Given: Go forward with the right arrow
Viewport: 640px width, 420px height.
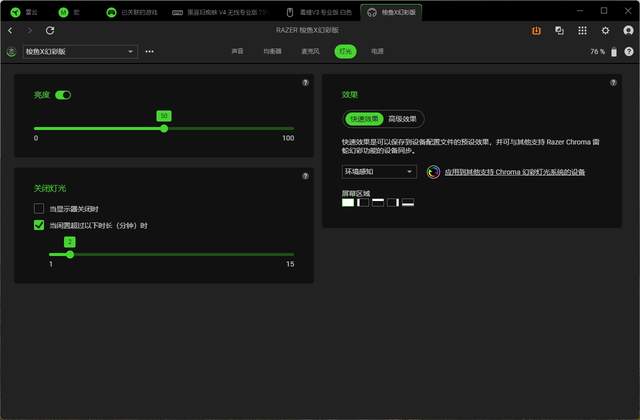Looking at the screenshot, I should point(29,31).
